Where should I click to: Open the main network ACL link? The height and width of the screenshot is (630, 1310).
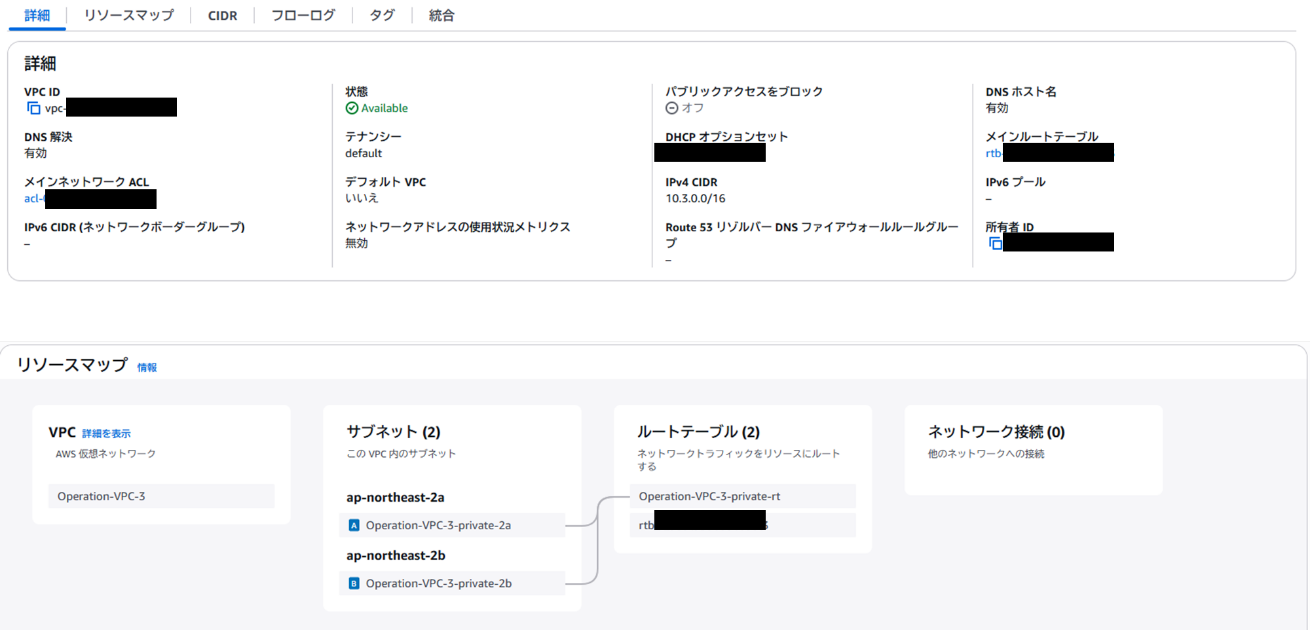(34, 198)
